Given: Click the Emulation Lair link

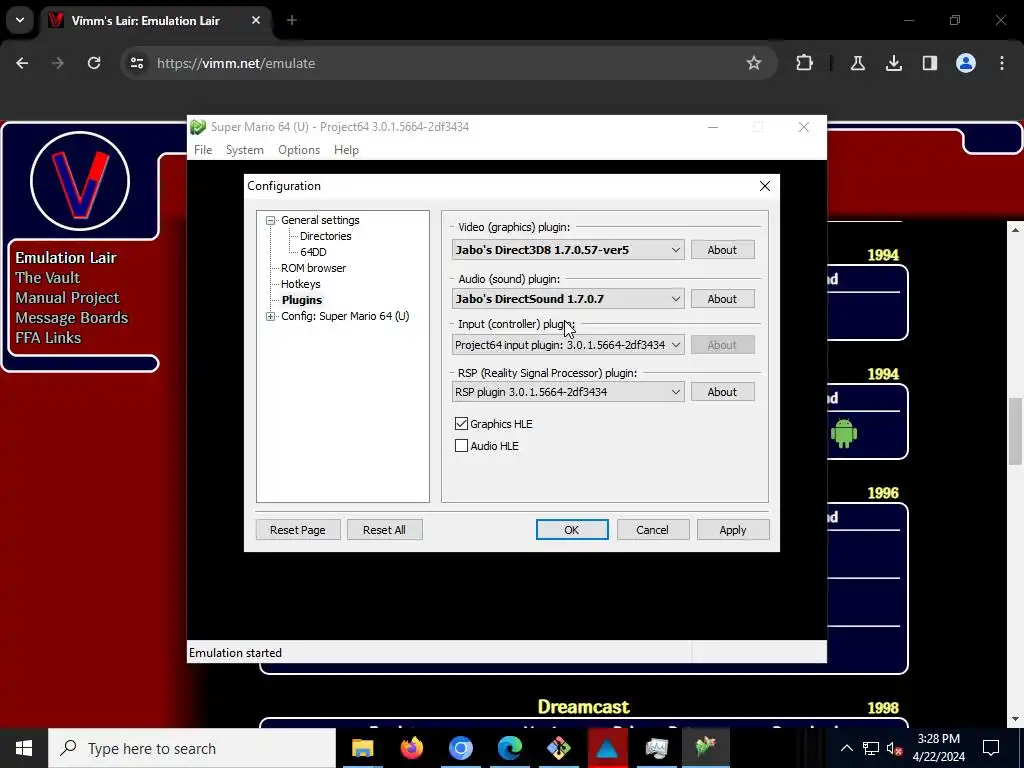Looking at the screenshot, I should pyautogui.click(x=66, y=258).
